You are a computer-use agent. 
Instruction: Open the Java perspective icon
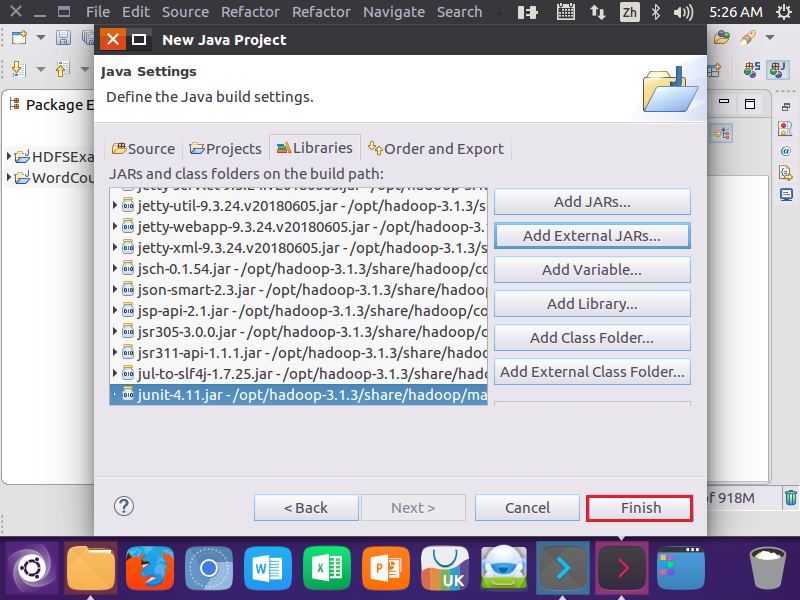coord(778,69)
